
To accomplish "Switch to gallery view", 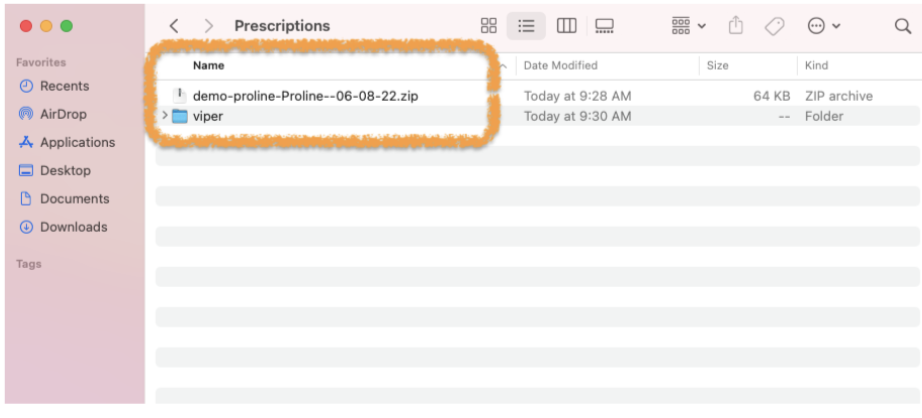I will point(604,26).
